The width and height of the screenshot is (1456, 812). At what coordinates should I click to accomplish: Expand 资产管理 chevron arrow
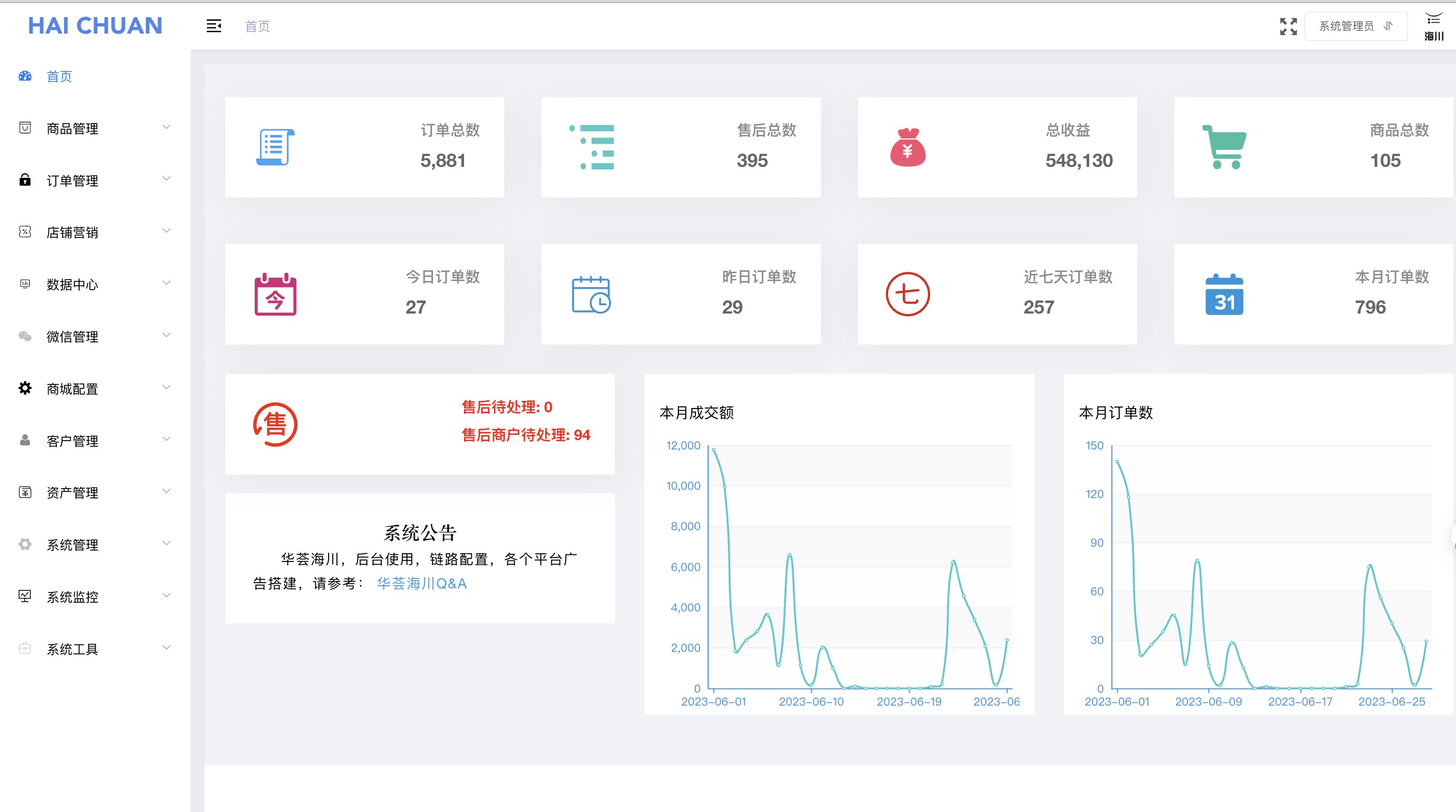click(x=166, y=491)
